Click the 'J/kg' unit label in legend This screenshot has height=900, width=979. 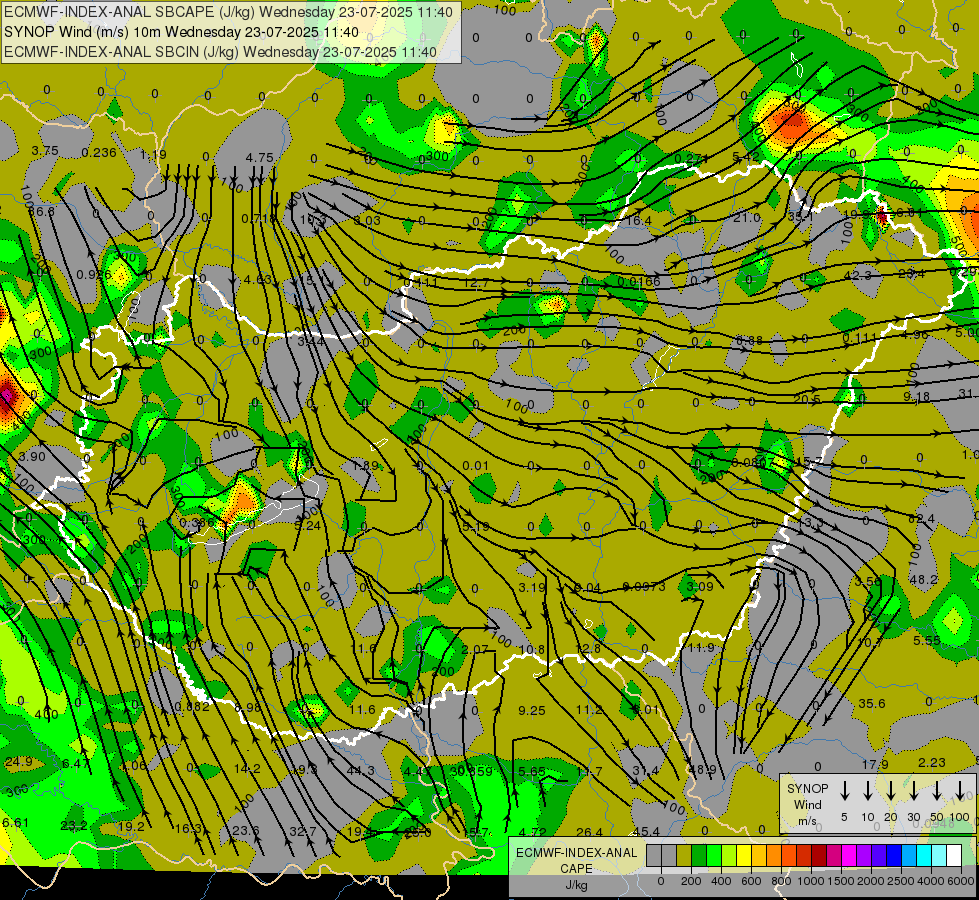click(x=576, y=885)
